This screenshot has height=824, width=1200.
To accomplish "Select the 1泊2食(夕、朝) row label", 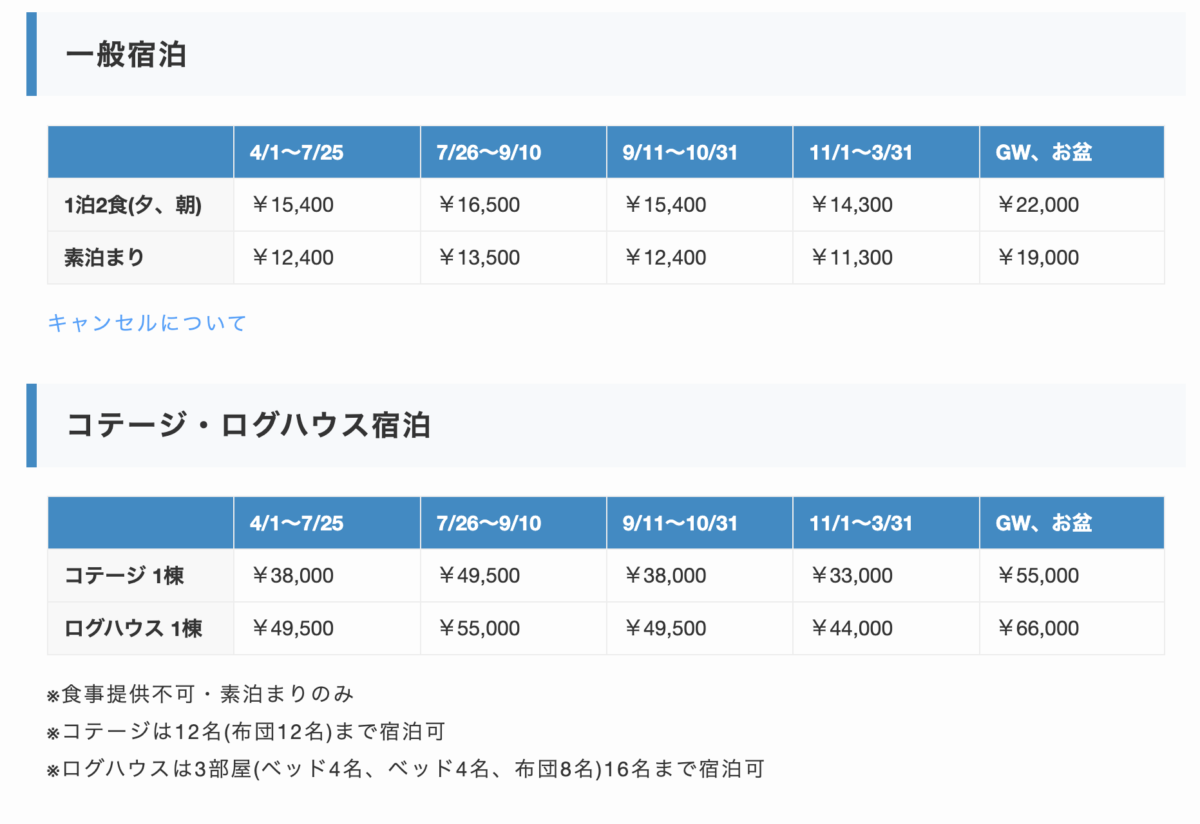I will (133, 205).
